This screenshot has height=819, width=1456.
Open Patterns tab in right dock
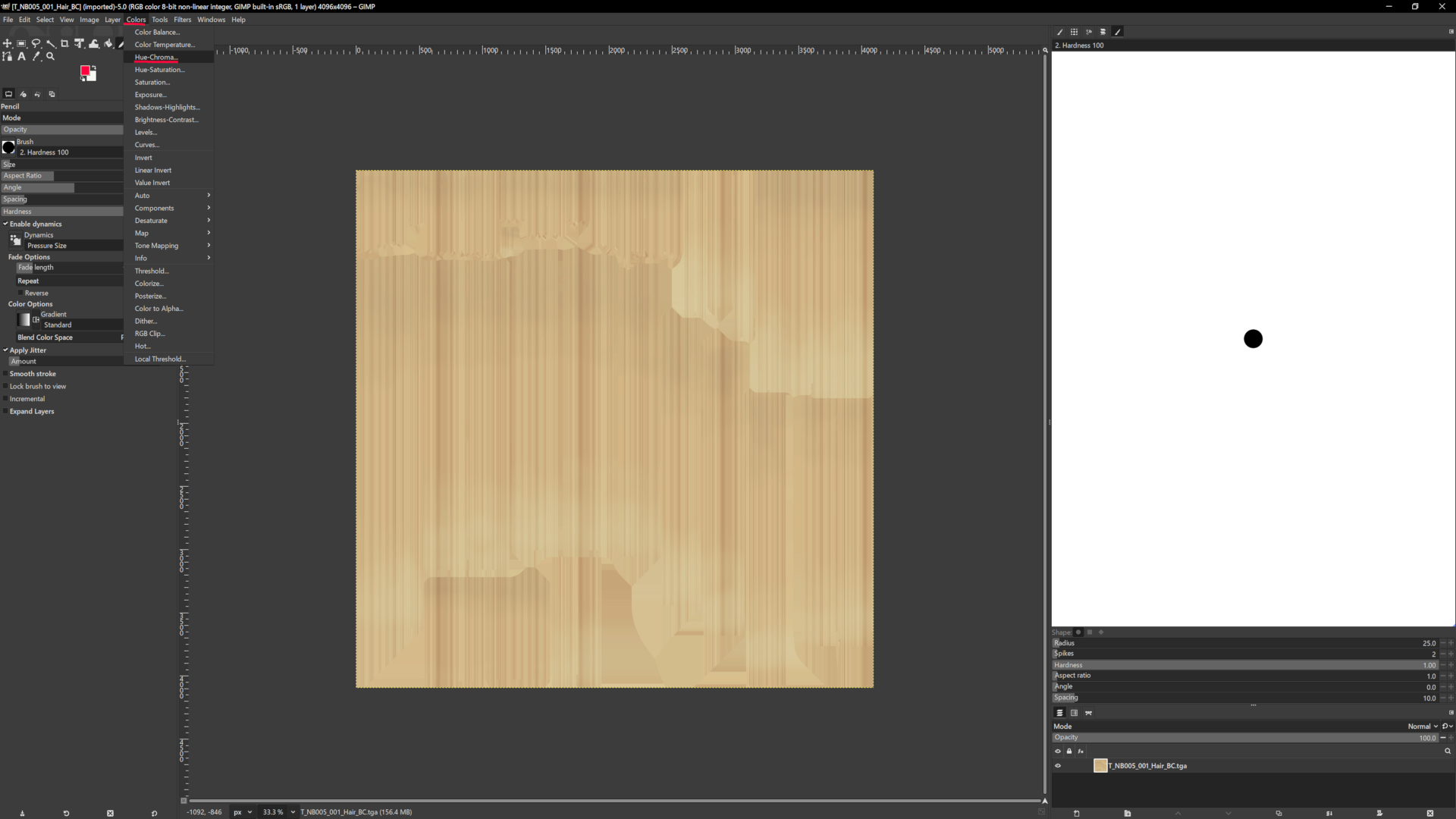point(1074,32)
